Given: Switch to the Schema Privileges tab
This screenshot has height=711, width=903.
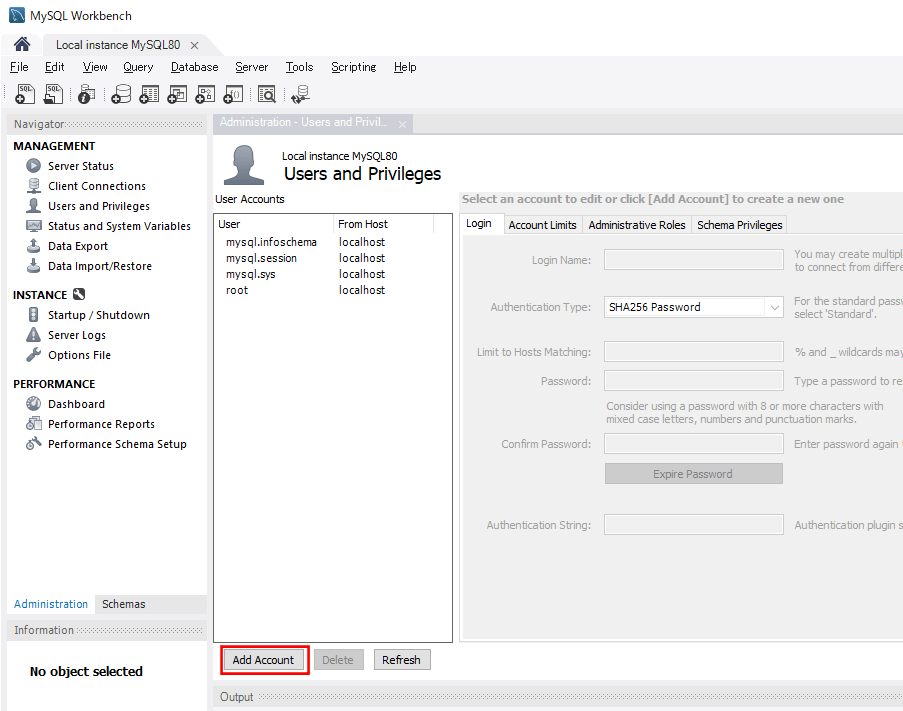Looking at the screenshot, I should (x=739, y=225).
